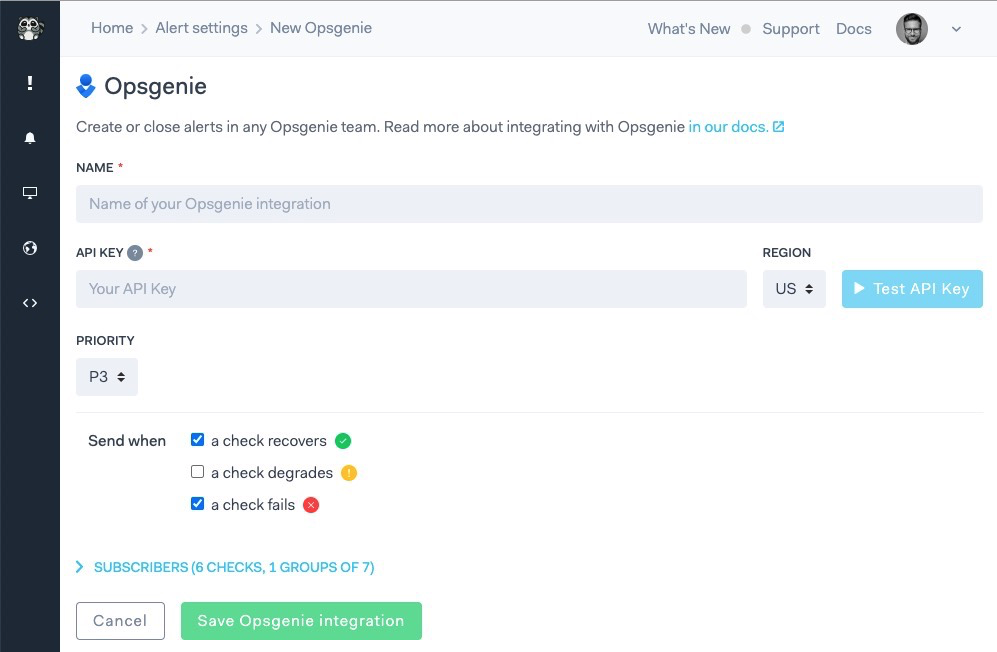Image resolution: width=997 pixels, height=652 pixels.
Task: Open the Priority dropdown showing P3
Action: [106, 376]
